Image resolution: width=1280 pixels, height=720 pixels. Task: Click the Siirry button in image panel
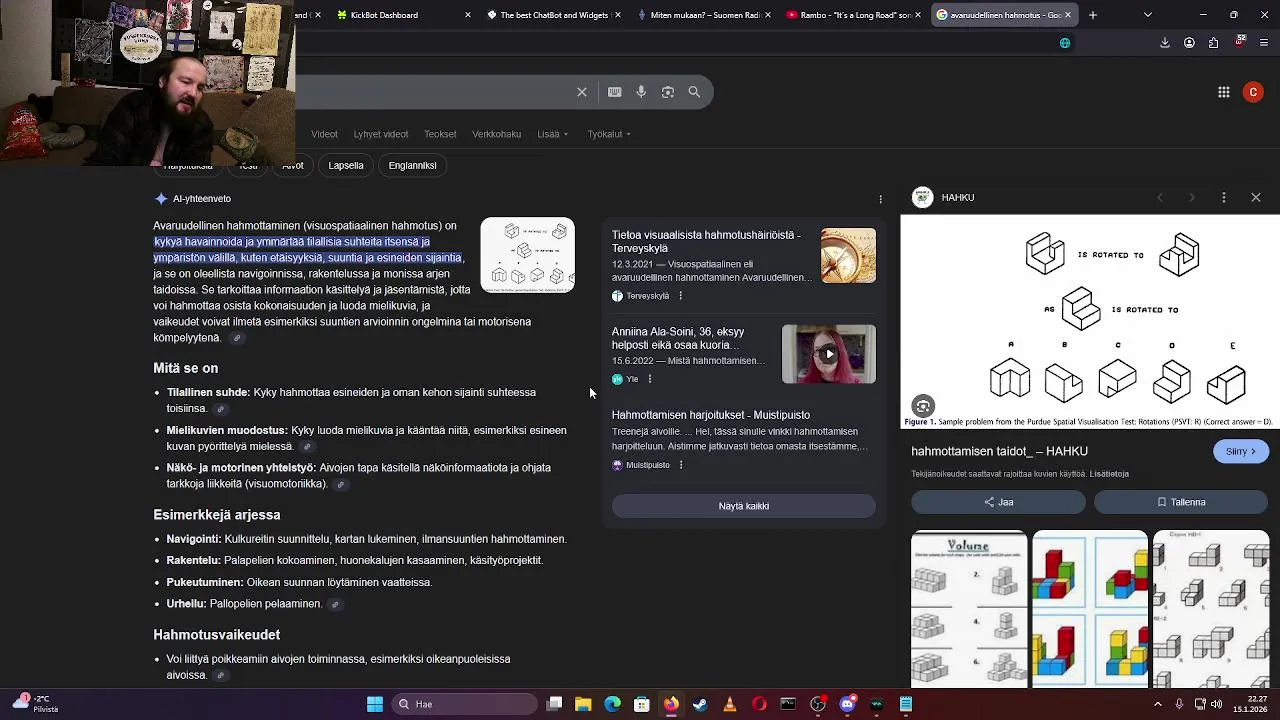point(1241,452)
